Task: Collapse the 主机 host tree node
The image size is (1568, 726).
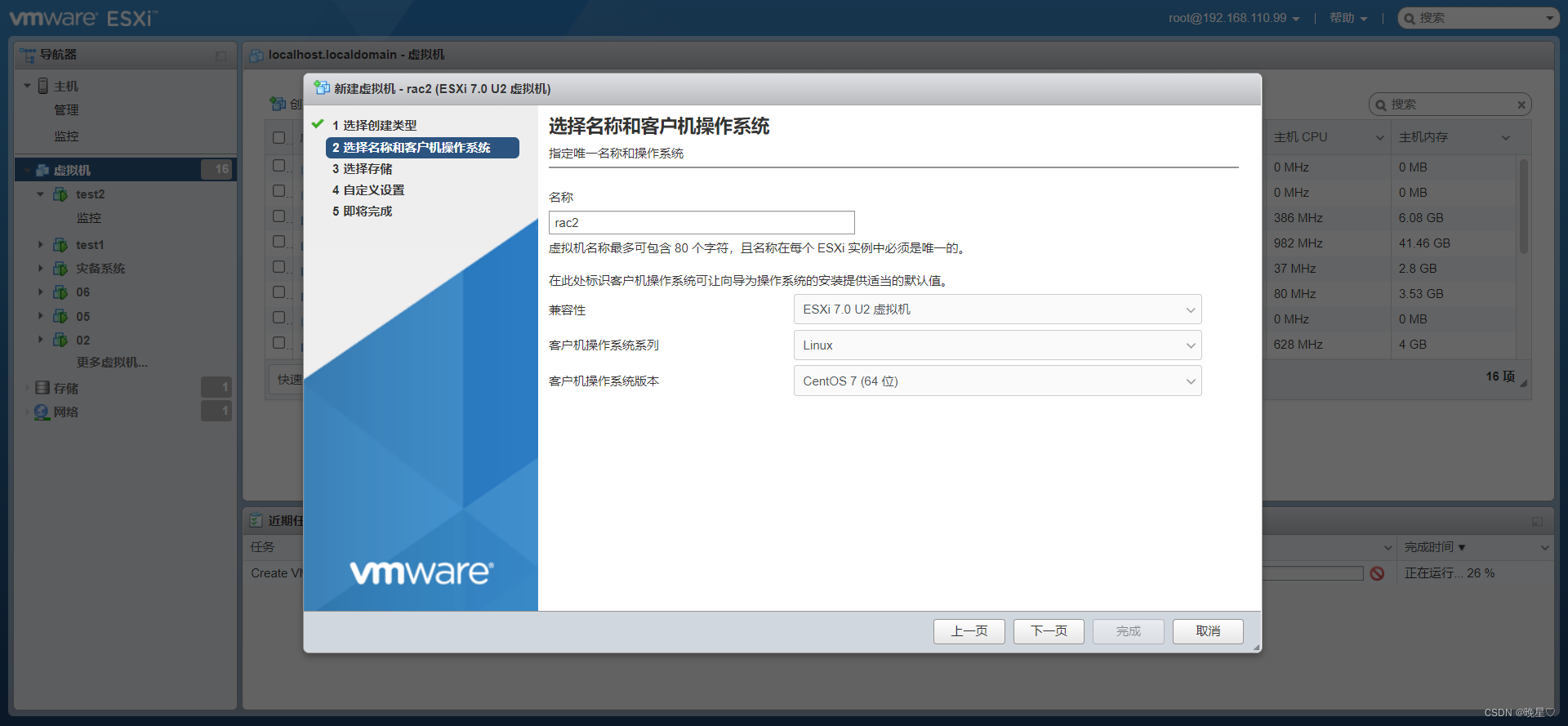Action: point(27,86)
